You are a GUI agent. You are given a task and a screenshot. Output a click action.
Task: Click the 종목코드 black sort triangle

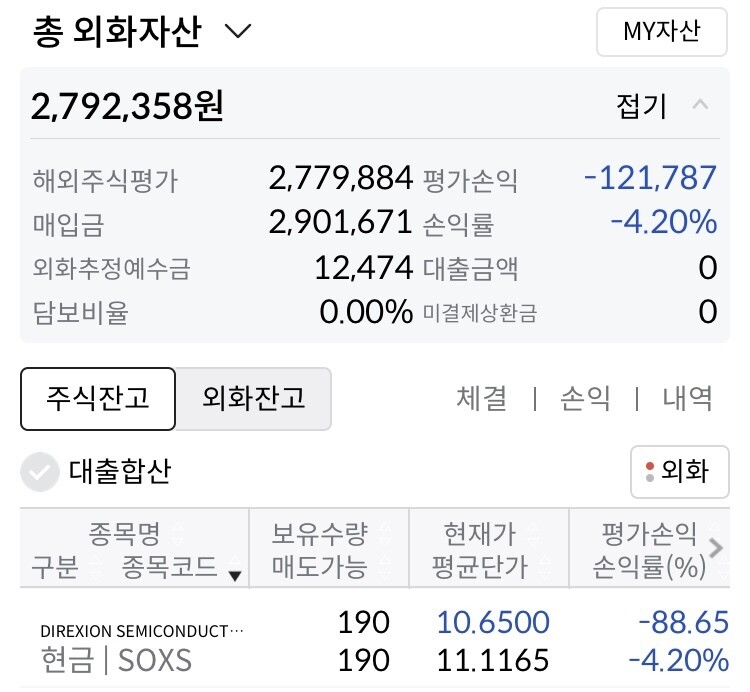pos(234,575)
